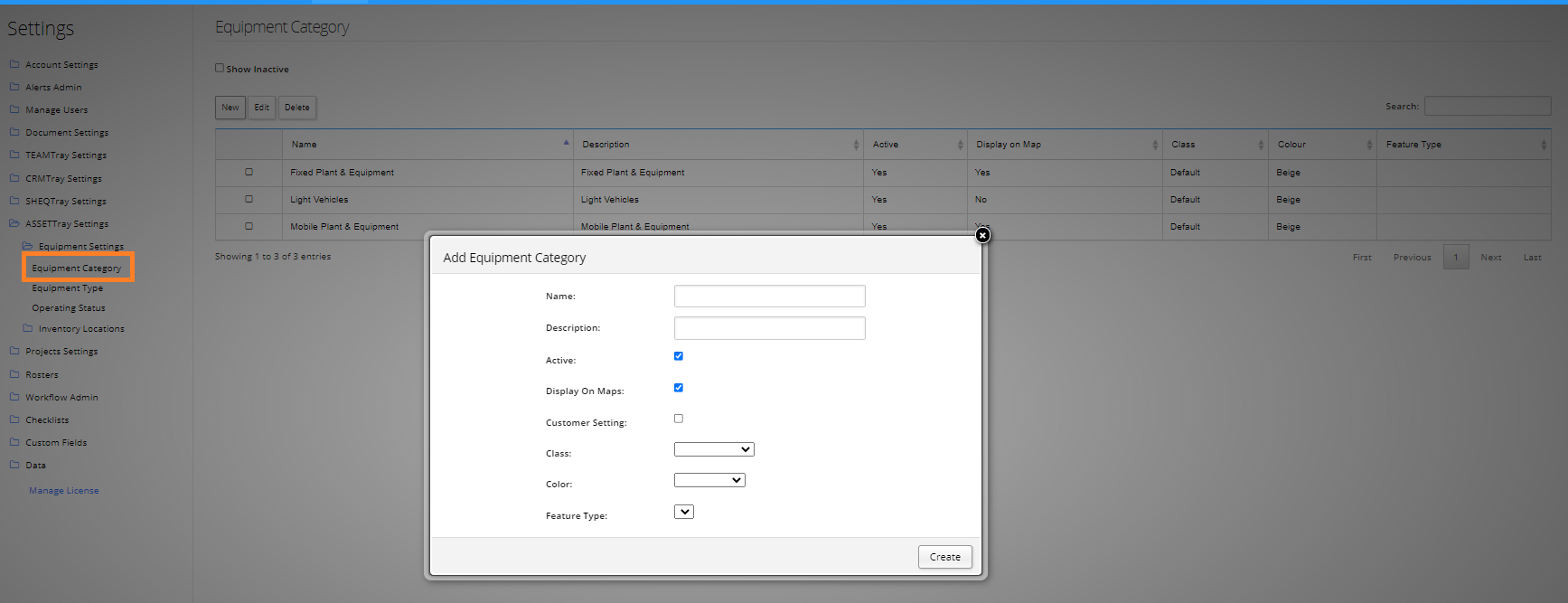Open Account Settings folder icon

14,64
